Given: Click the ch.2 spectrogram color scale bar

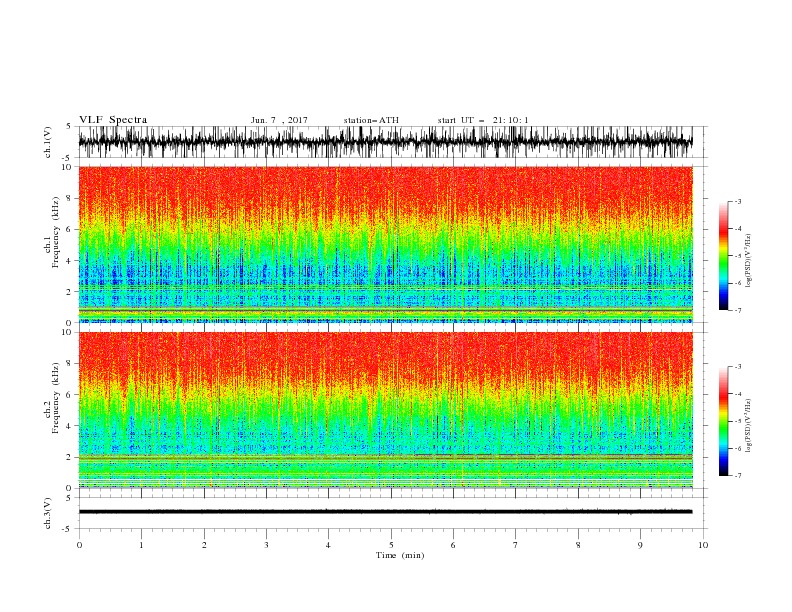Looking at the screenshot, I should click(723, 421).
